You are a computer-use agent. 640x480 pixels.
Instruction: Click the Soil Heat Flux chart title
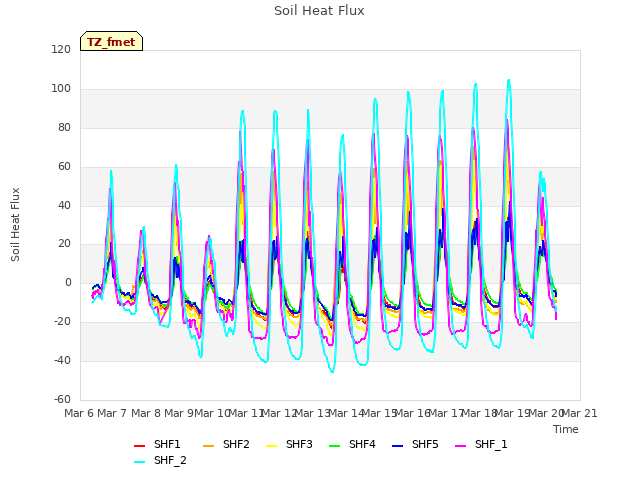coord(319,11)
